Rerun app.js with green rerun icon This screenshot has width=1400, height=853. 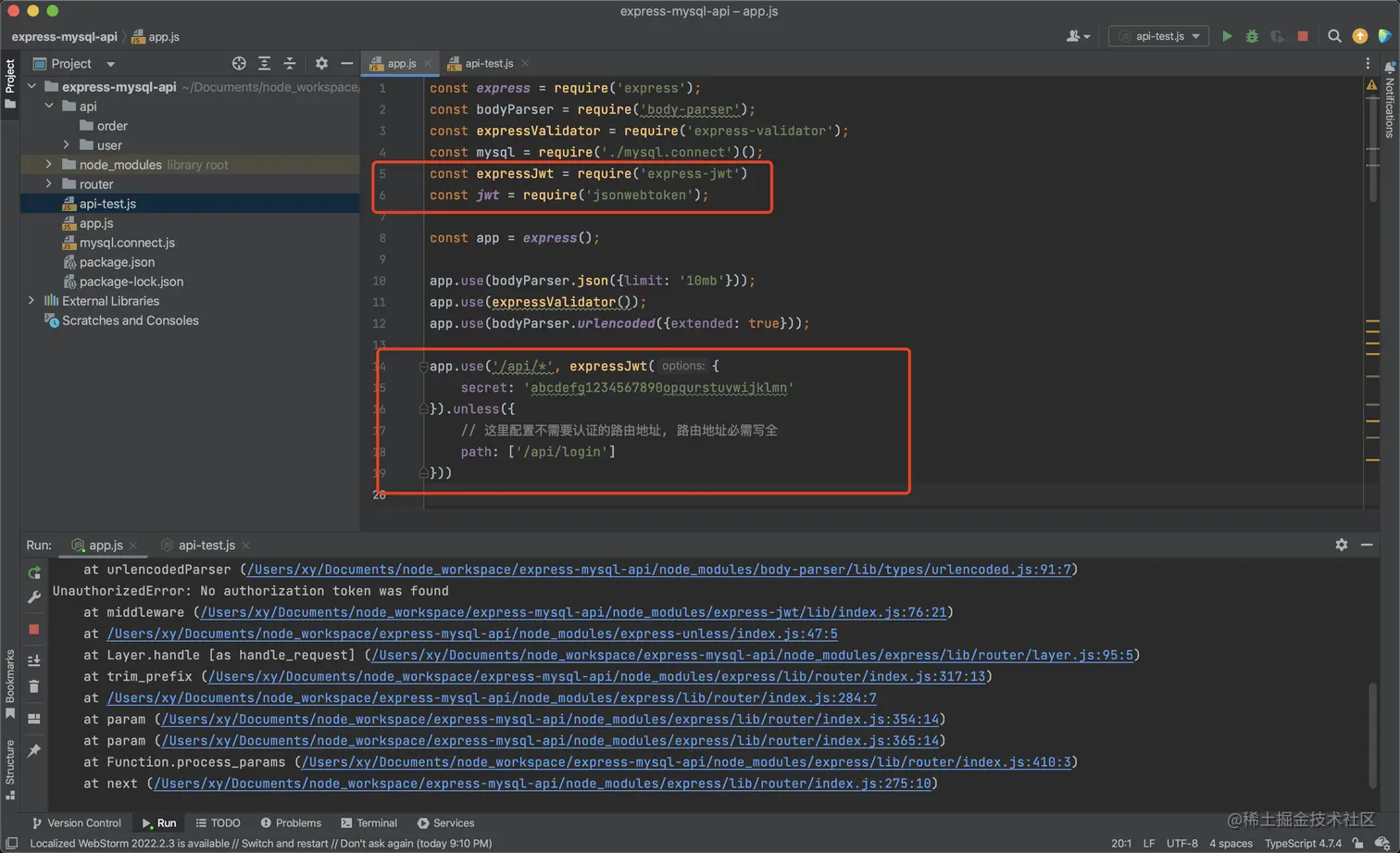(x=34, y=572)
